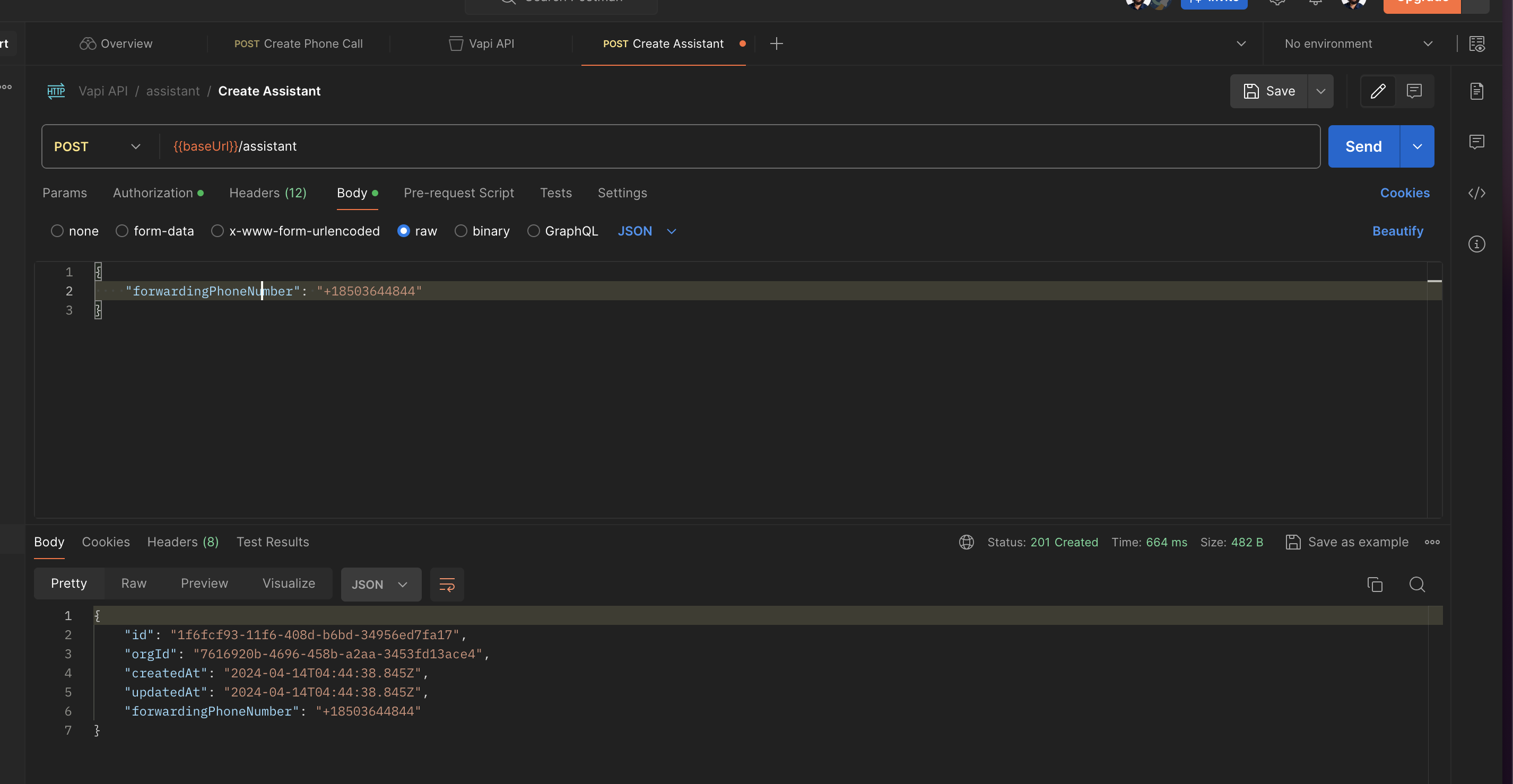Select the none body type radio

pos(57,231)
